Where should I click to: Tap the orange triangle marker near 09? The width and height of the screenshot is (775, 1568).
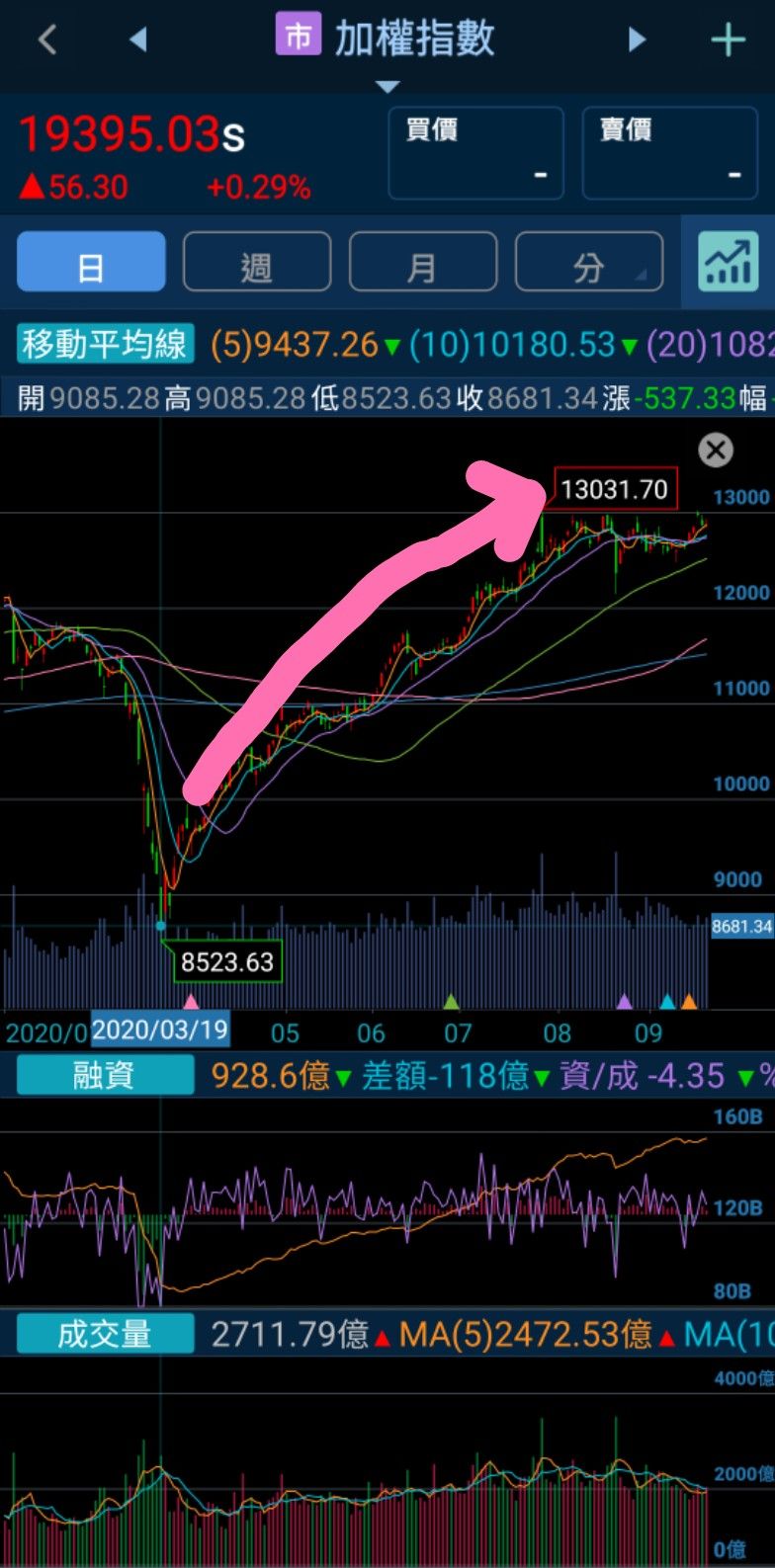click(689, 1001)
